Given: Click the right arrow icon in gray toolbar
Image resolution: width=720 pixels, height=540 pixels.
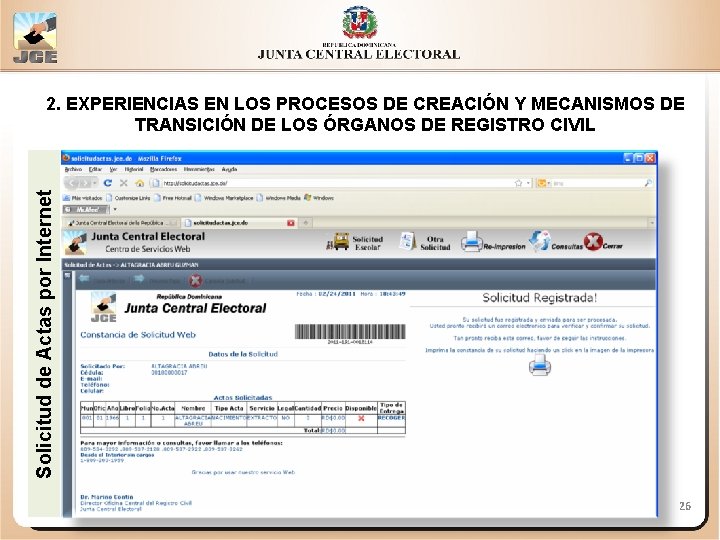Looking at the screenshot, I should tap(139, 279).
